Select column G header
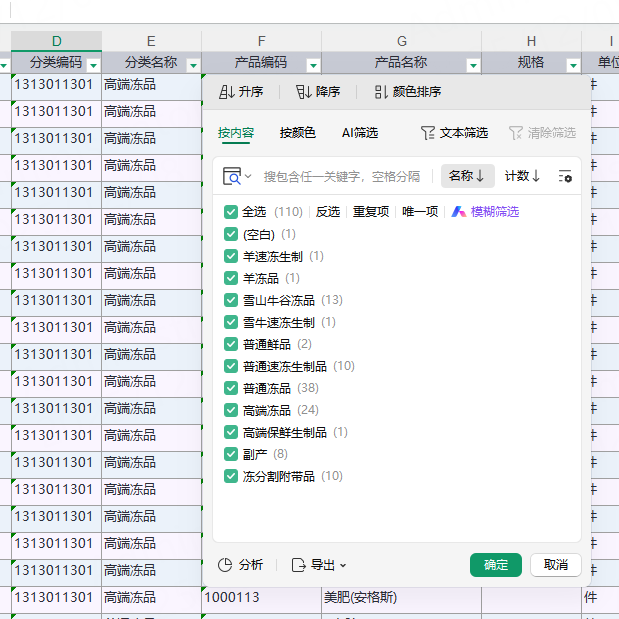The image size is (619, 619). [401, 41]
